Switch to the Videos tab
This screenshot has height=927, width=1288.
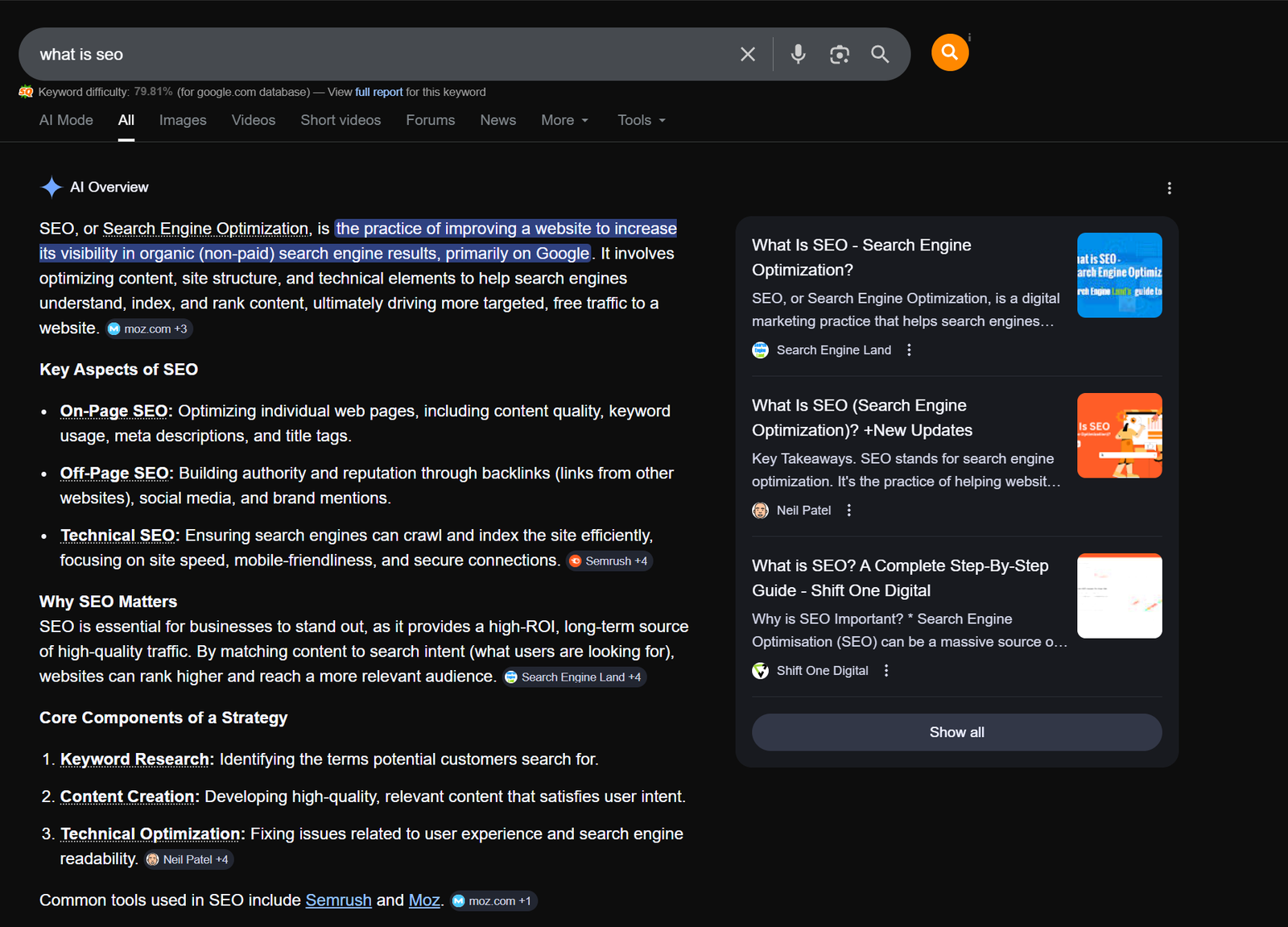click(254, 120)
